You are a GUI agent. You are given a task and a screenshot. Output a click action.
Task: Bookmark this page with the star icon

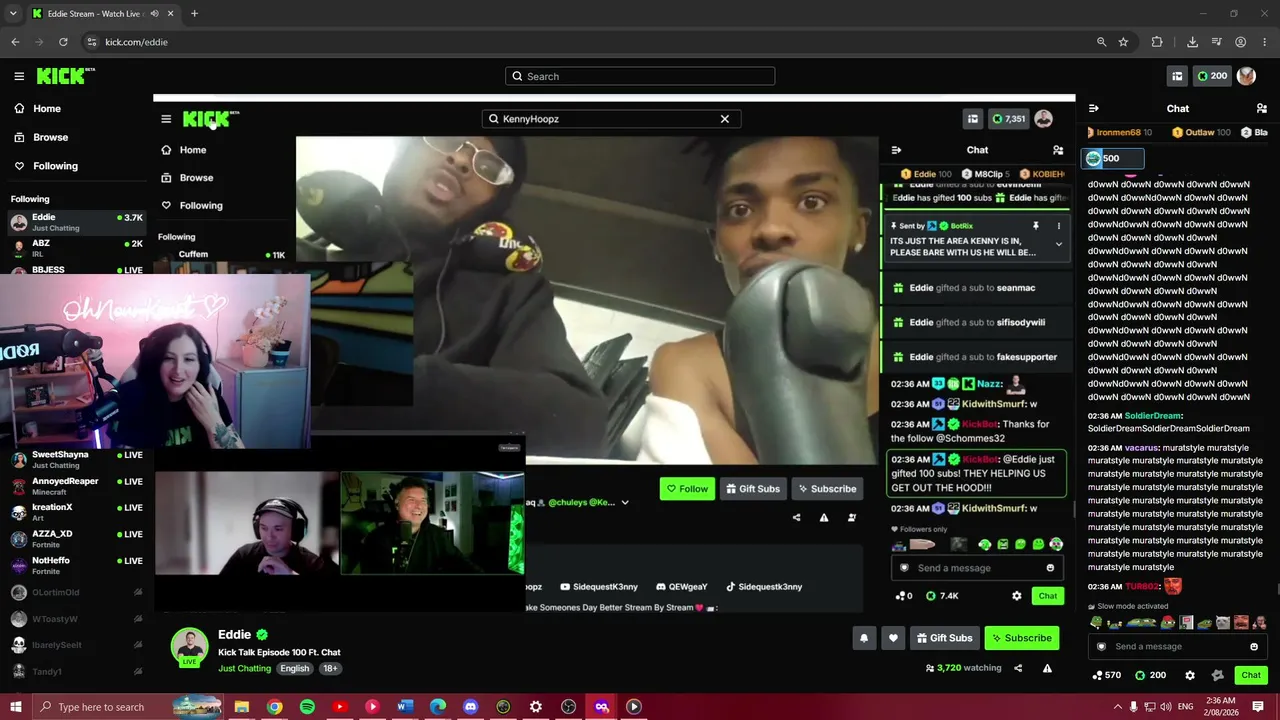[1123, 42]
